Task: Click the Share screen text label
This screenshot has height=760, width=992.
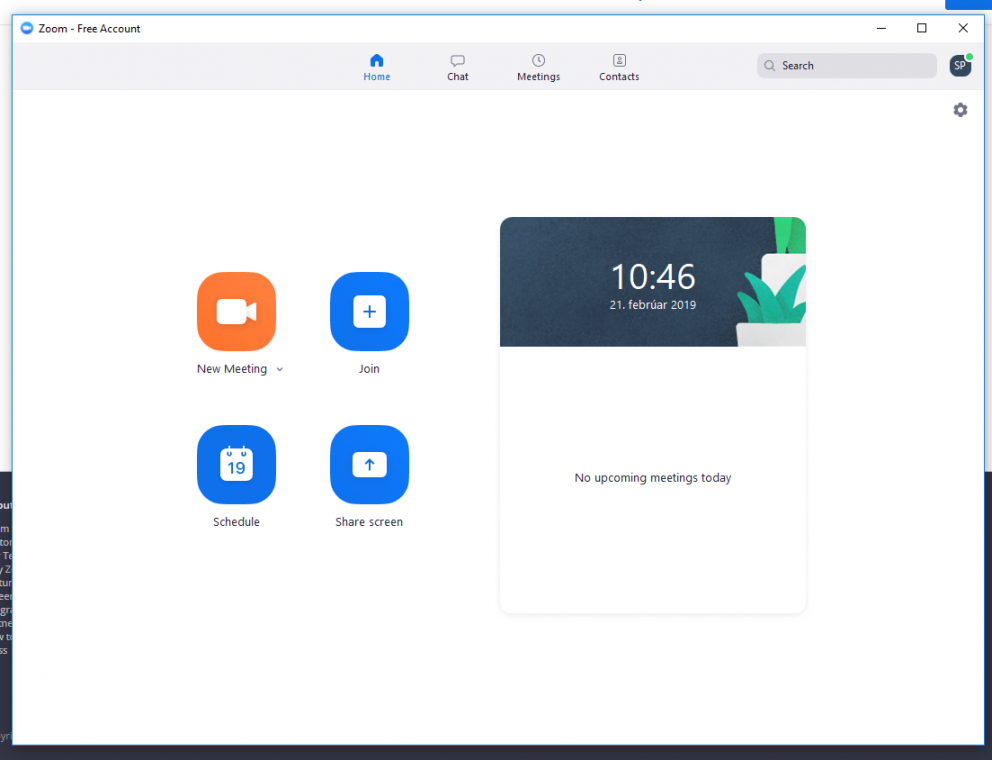Action: 369,522
